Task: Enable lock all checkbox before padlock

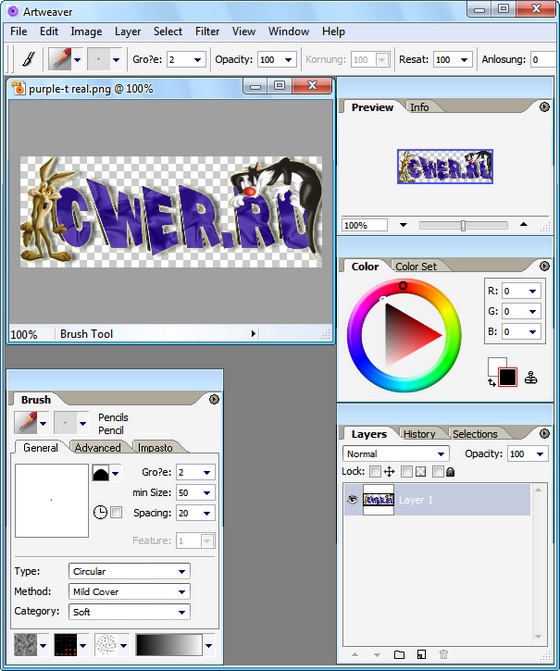Action: tap(438, 472)
